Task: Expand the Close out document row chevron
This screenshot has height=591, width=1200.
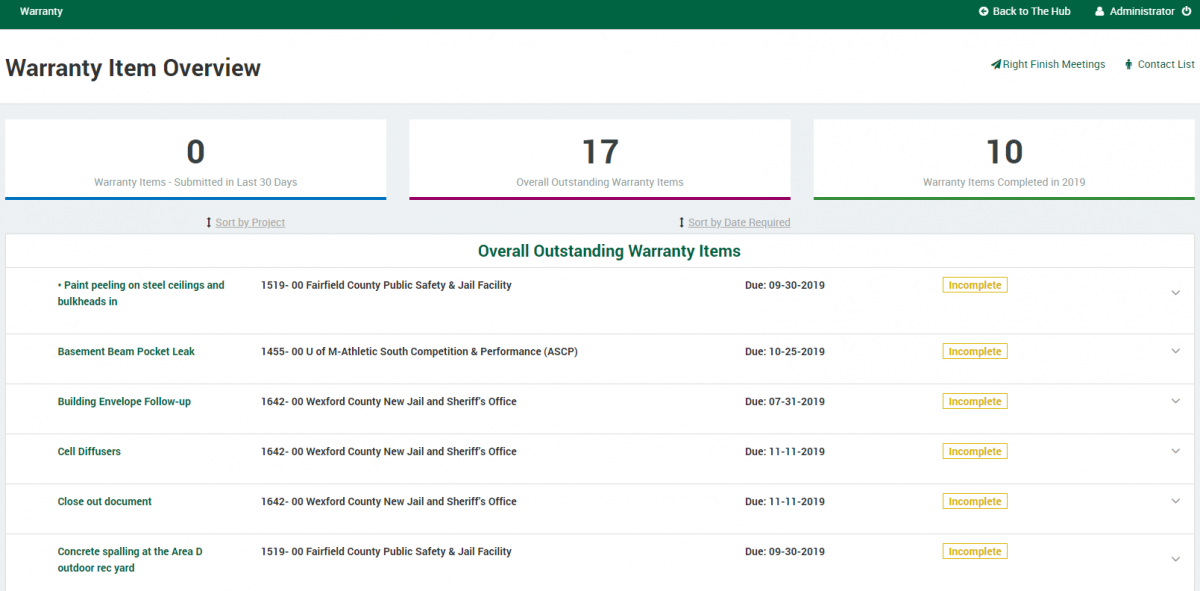Action: [1175, 501]
